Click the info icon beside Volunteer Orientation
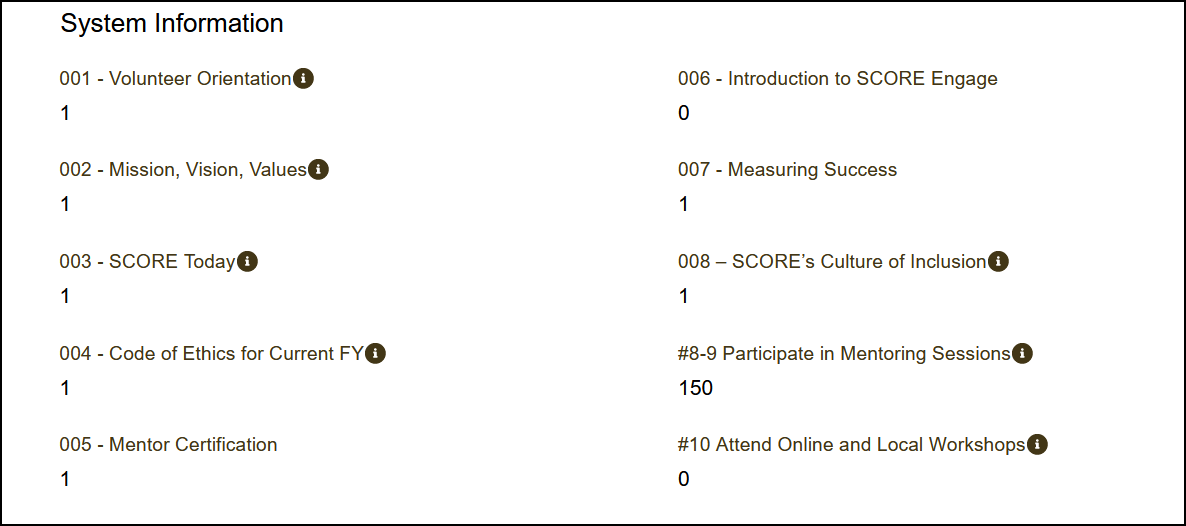1186x526 pixels. (x=303, y=78)
